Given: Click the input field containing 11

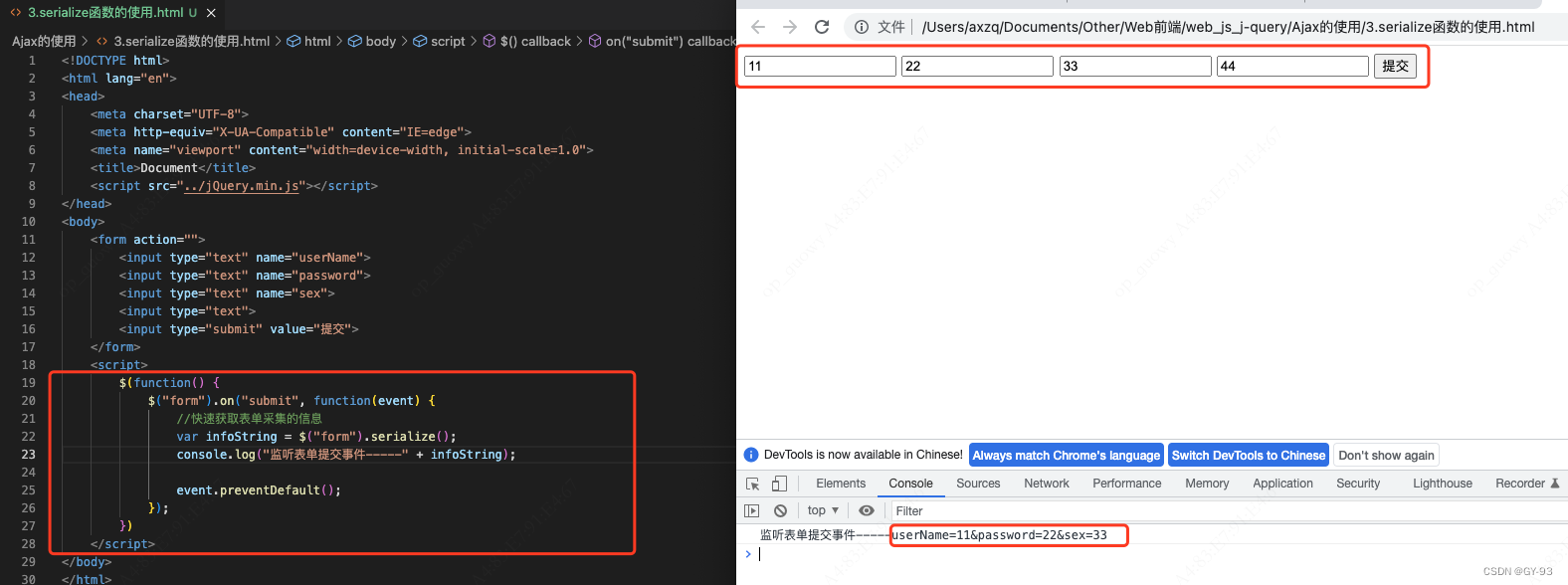Looking at the screenshot, I should [820, 66].
